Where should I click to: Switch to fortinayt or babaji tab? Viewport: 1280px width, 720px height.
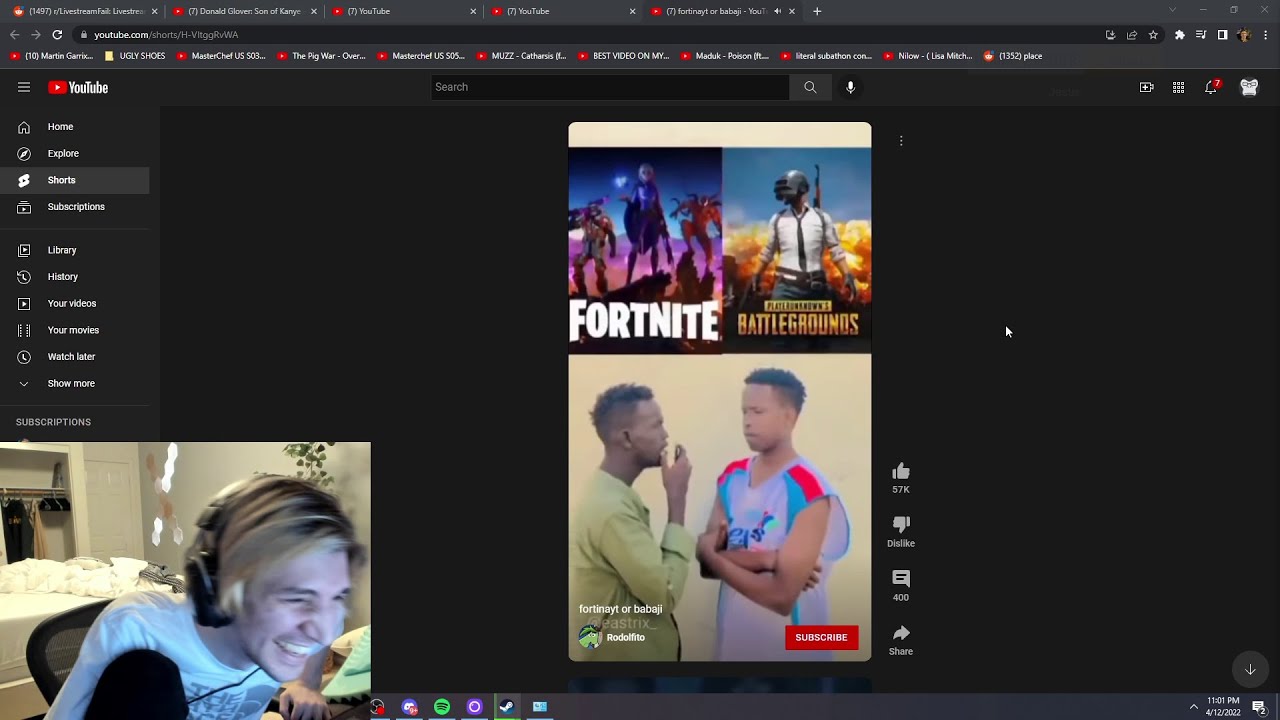click(x=723, y=11)
